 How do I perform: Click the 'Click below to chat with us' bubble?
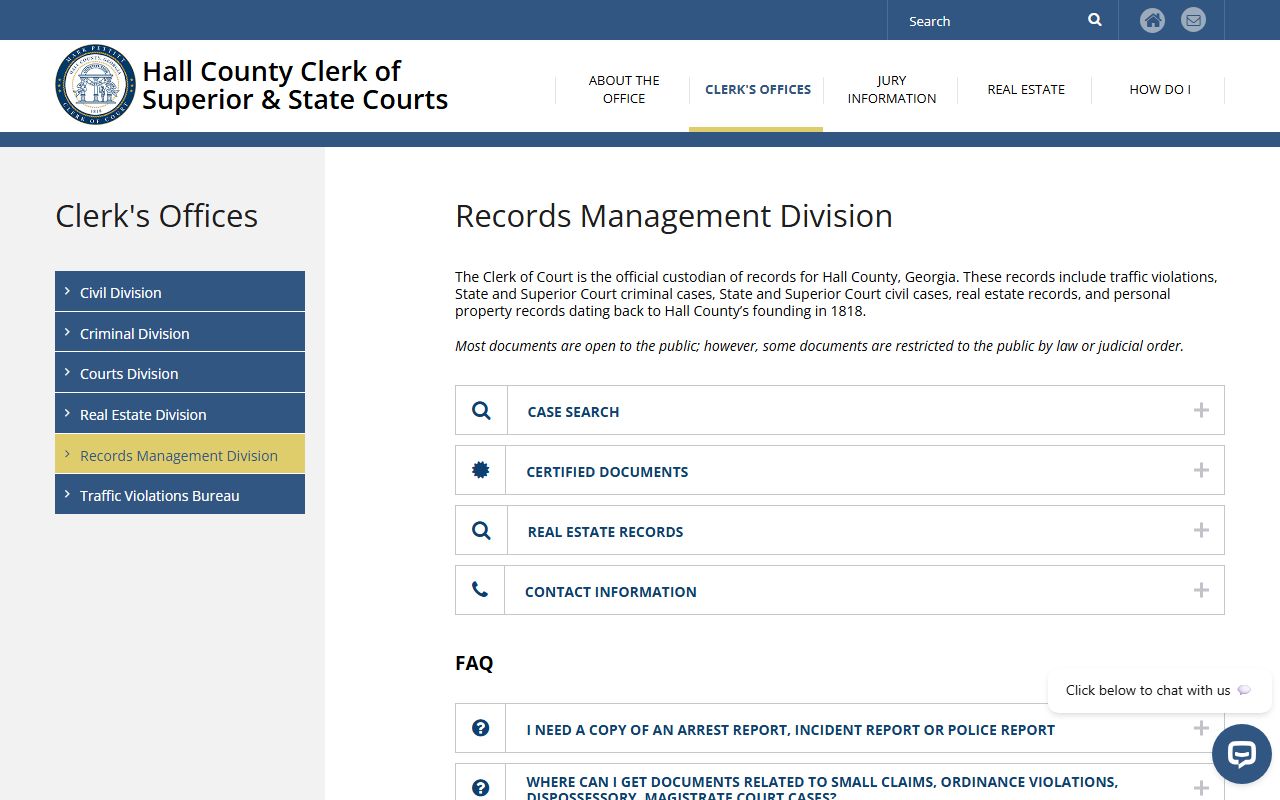pyautogui.click(x=1160, y=690)
